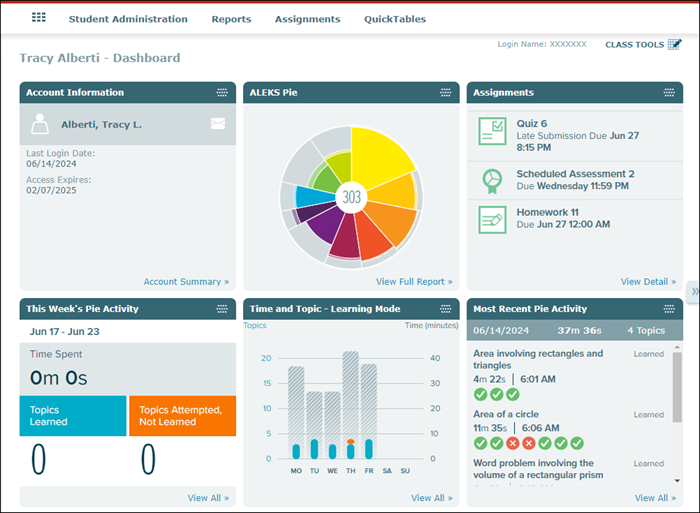Open the Student Administration menu
The image size is (700, 513).
(127, 19)
